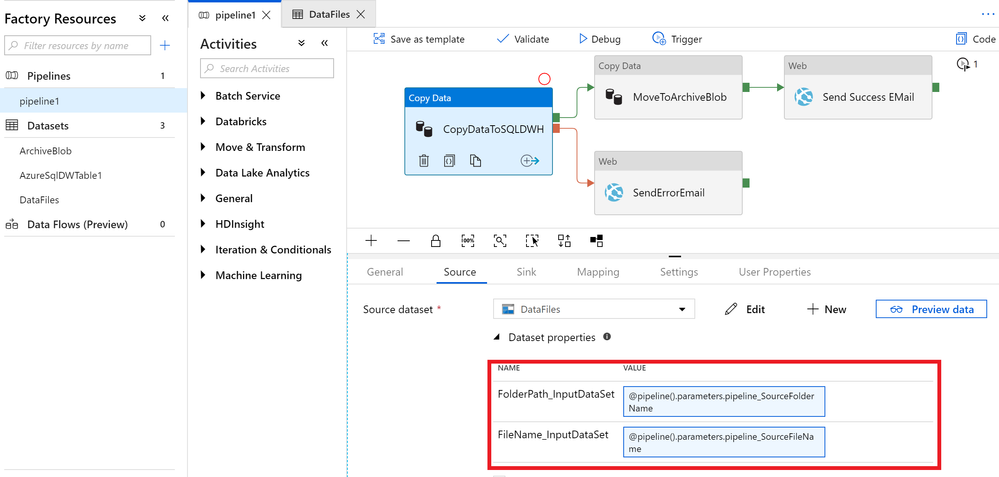This screenshot has height=477, width=999.
Task: Open the Code view of the pipeline
Action: pyautogui.click(x=976, y=39)
